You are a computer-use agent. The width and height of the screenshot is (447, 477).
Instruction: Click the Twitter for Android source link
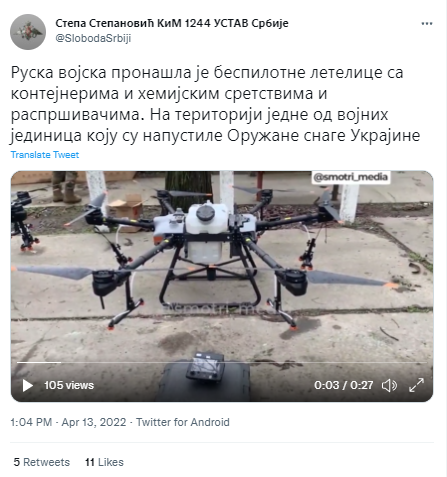tap(183, 422)
